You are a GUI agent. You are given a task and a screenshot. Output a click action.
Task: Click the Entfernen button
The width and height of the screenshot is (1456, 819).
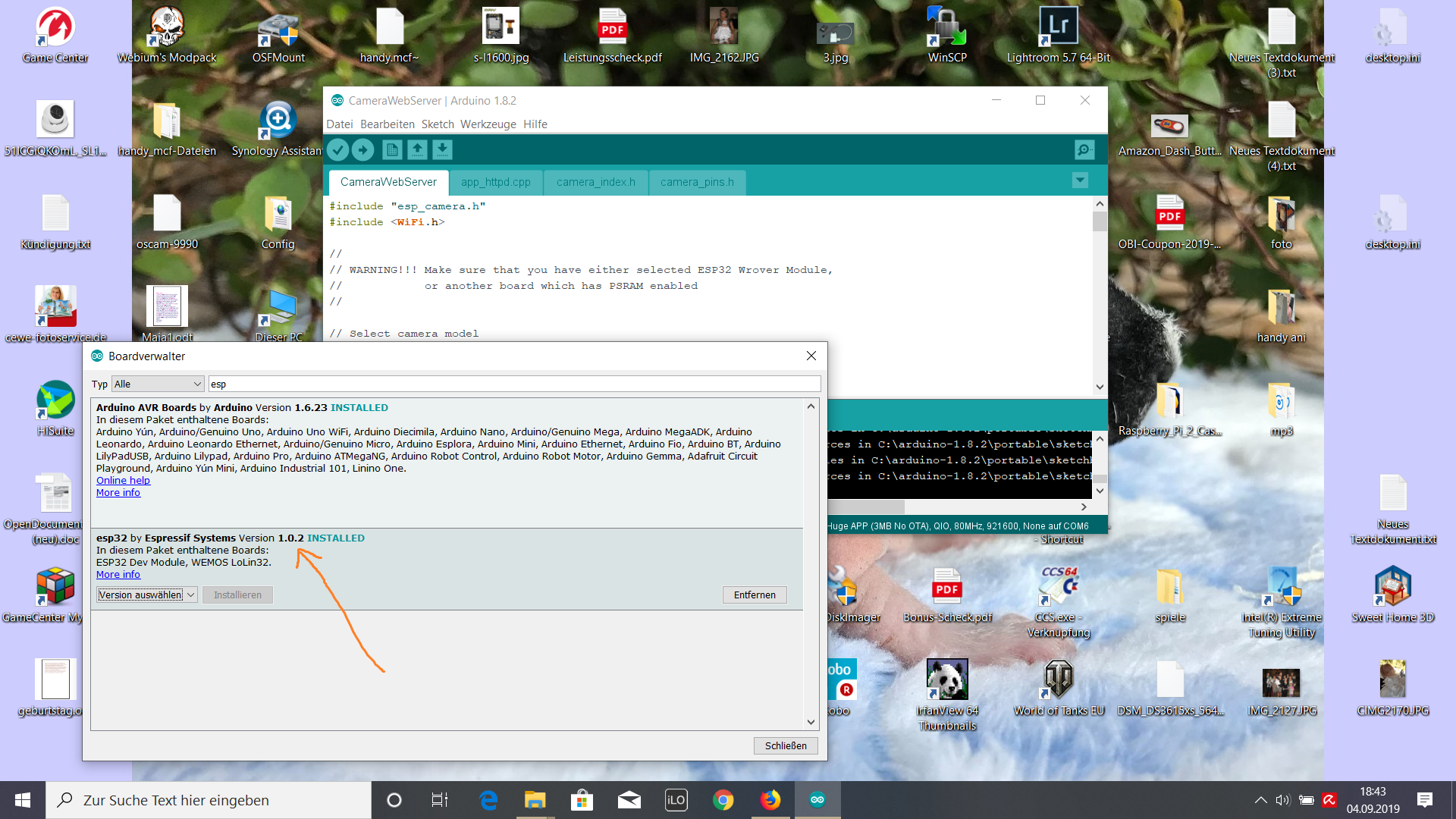(x=755, y=595)
